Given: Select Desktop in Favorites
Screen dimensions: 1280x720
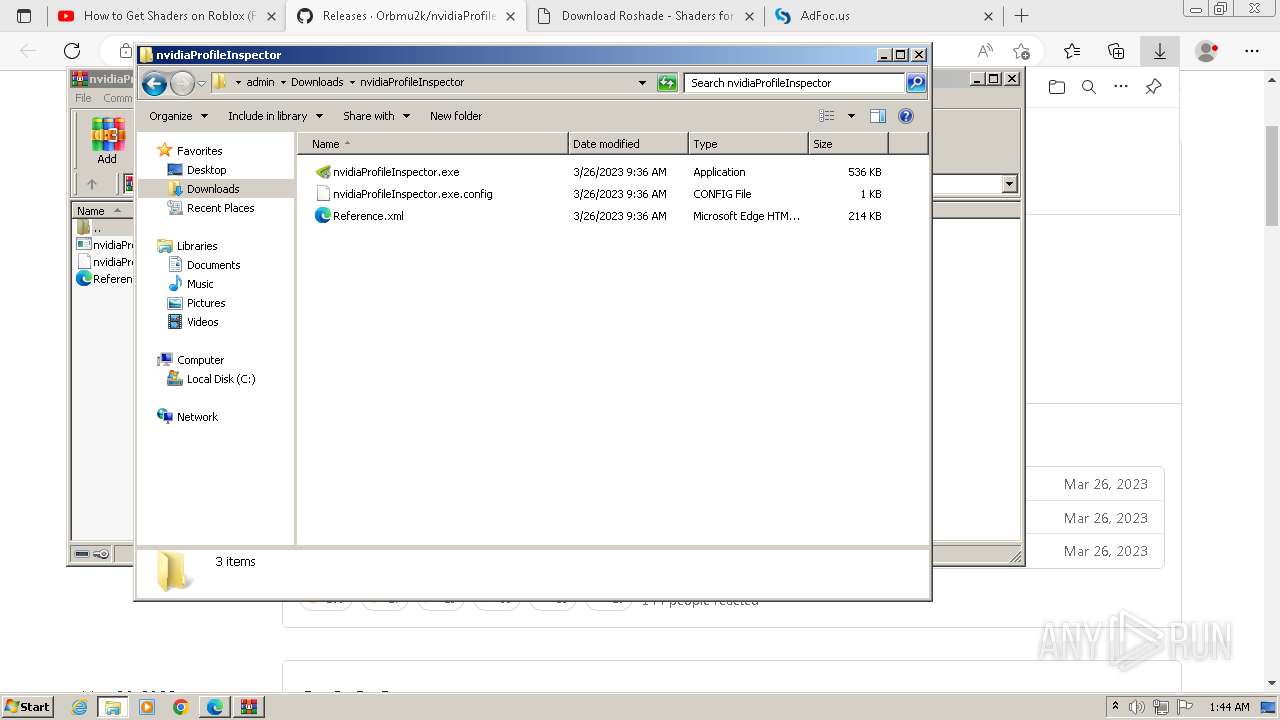Looking at the screenshot, I should [x=206, y=170].
